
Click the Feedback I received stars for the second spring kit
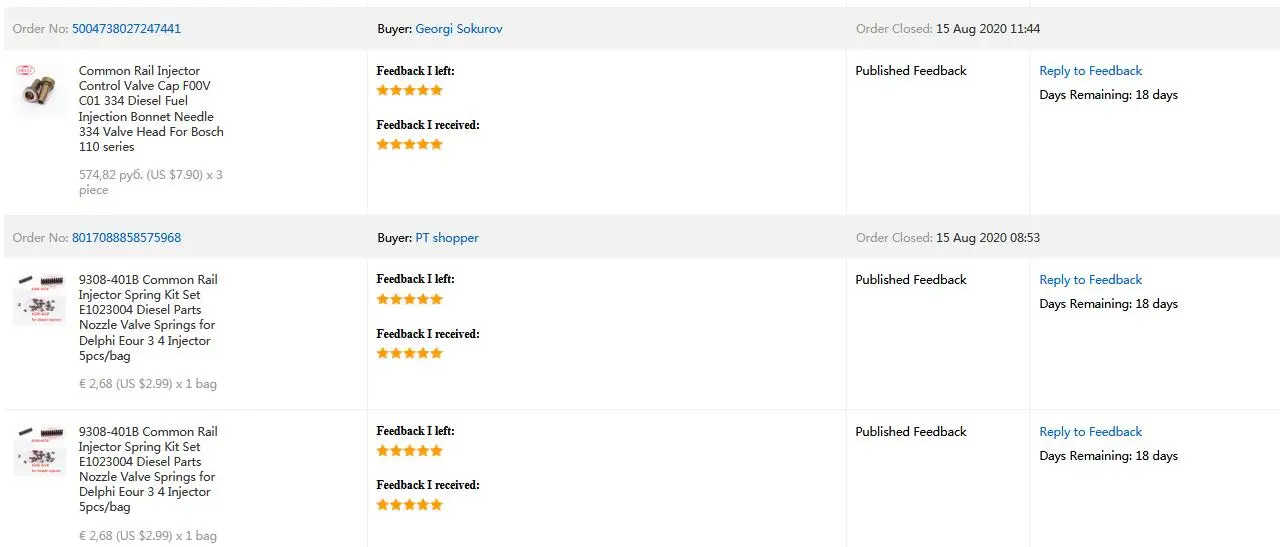[409, 505]
